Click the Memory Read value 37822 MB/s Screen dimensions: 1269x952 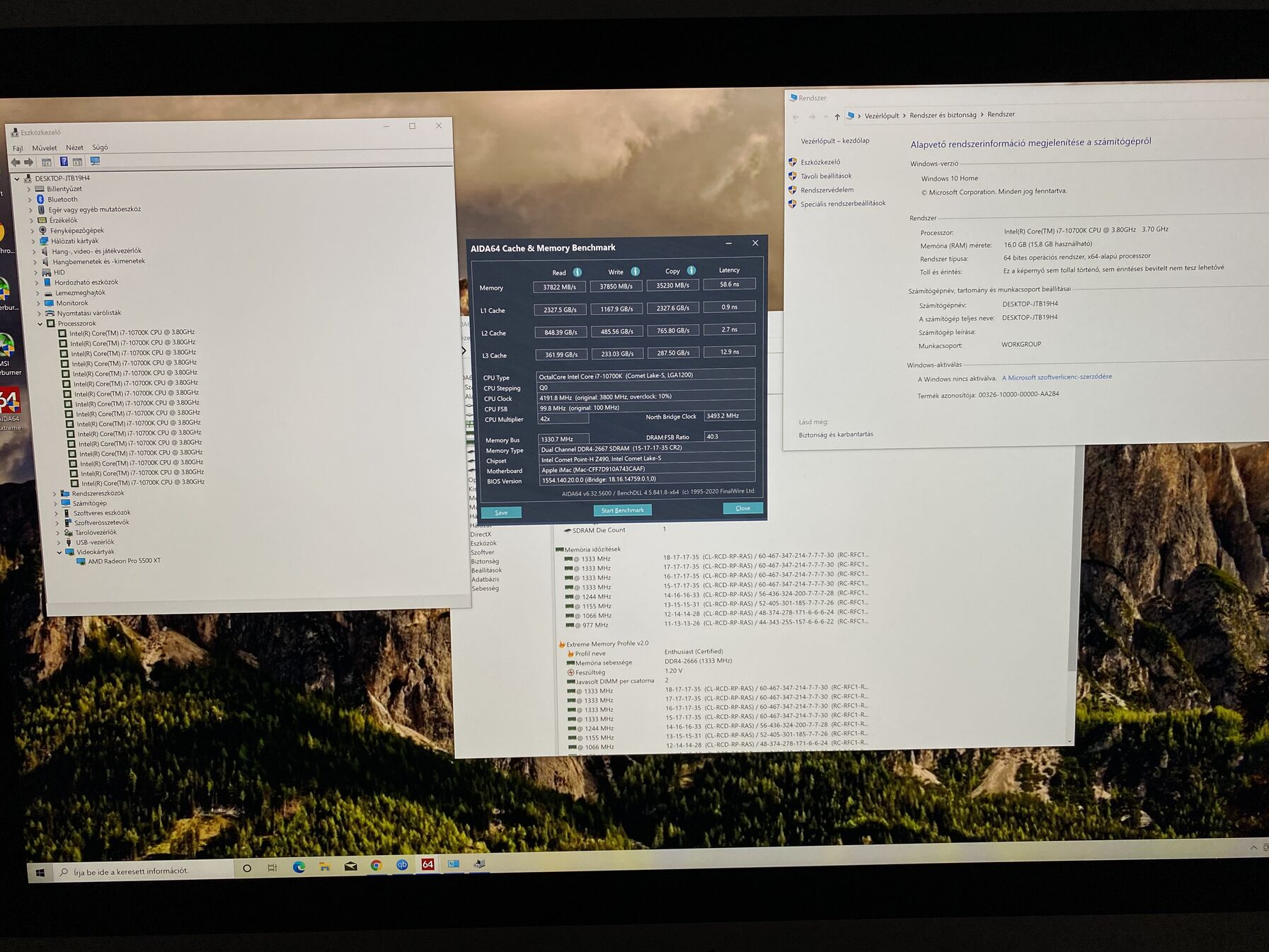click(559, 287)
